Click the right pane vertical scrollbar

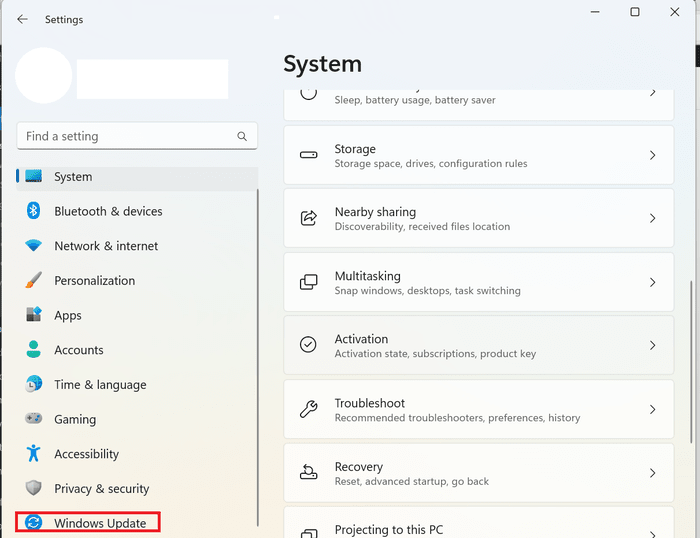click(691, 362)
